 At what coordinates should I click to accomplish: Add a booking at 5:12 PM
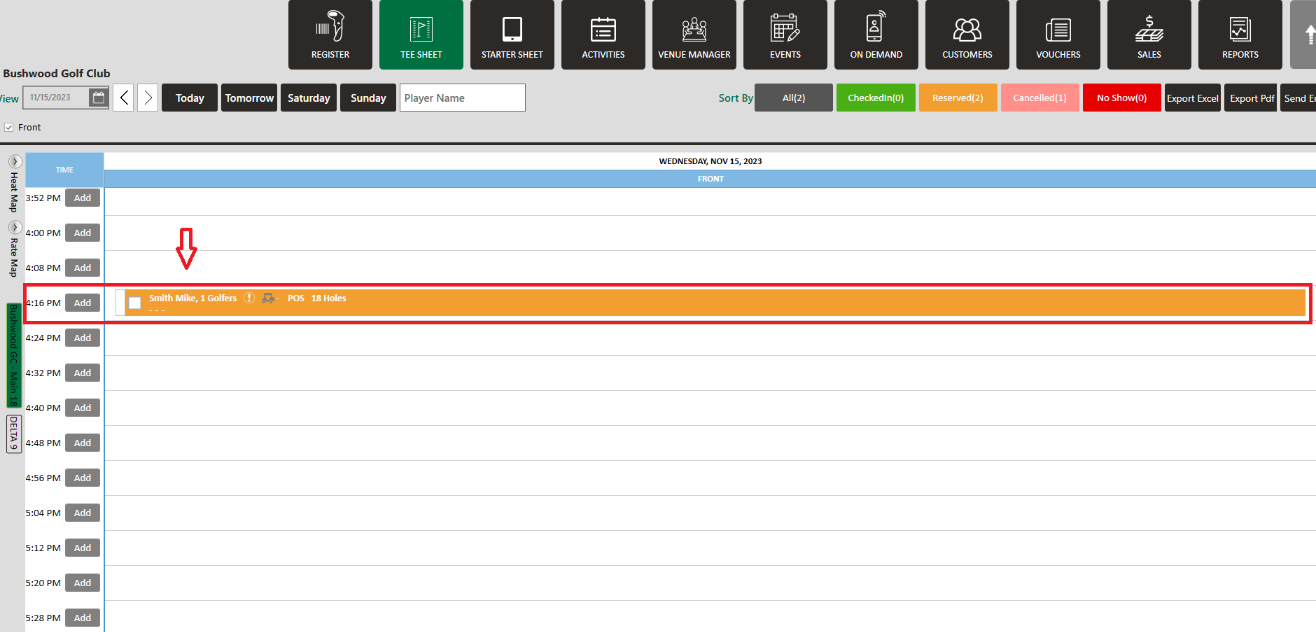click(82, 548)
